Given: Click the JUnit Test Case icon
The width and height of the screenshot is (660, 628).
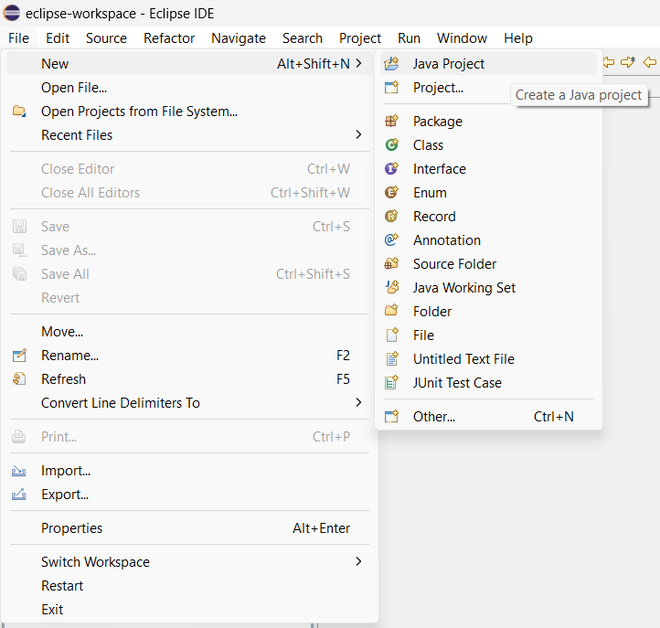Looking at the screenshot, I should pos(392,383).
